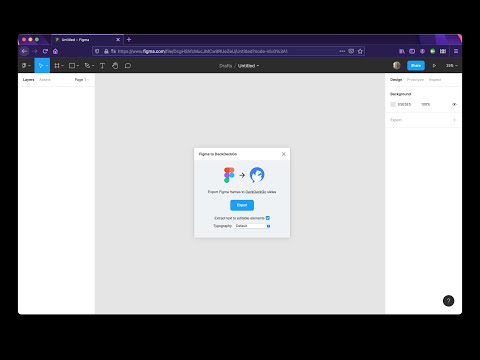Click the green extension icon in browser toolbar
The image size is (480, 360).
433,51
